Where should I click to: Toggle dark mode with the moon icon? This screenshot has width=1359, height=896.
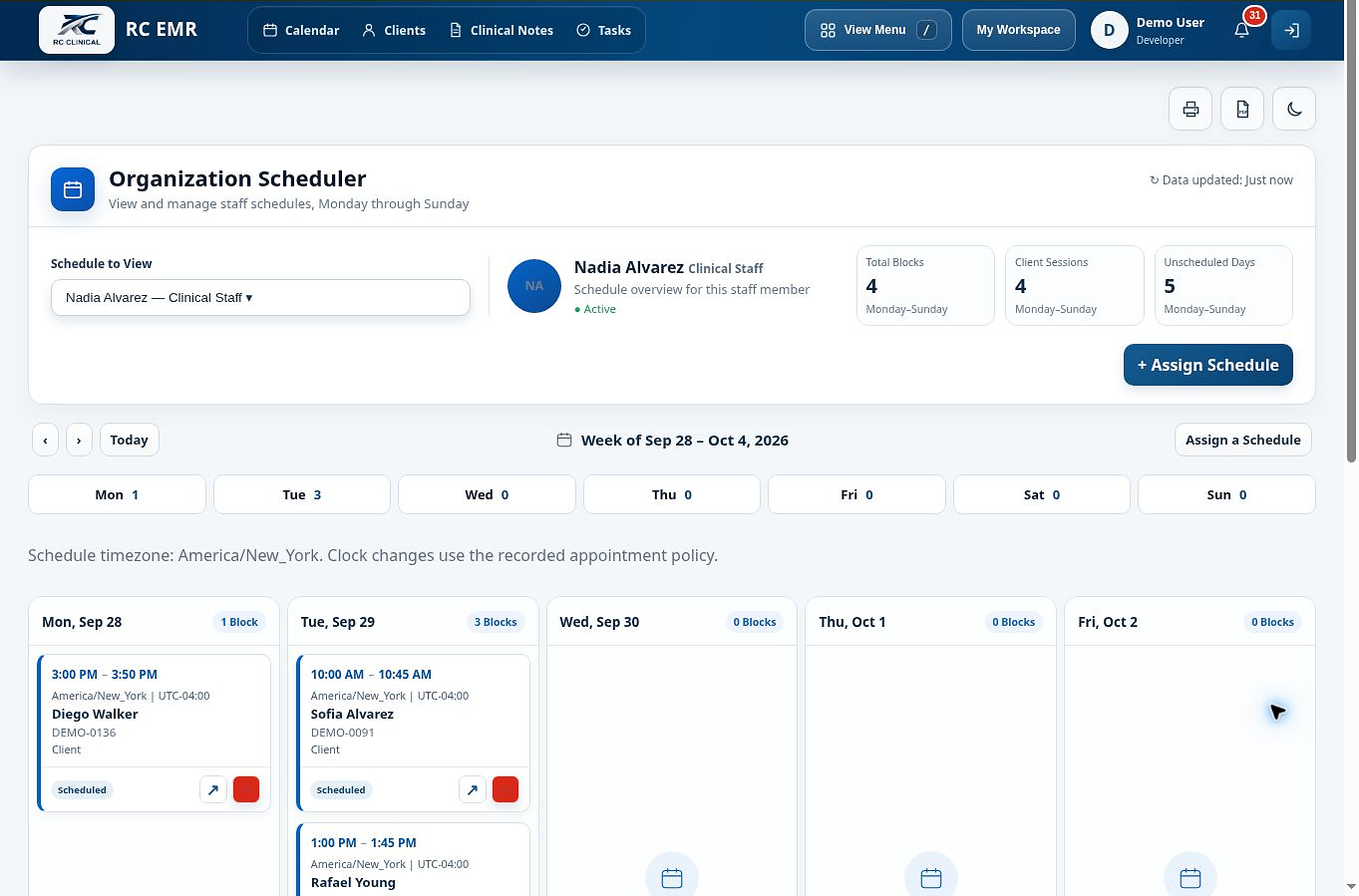click(1294, 109)
